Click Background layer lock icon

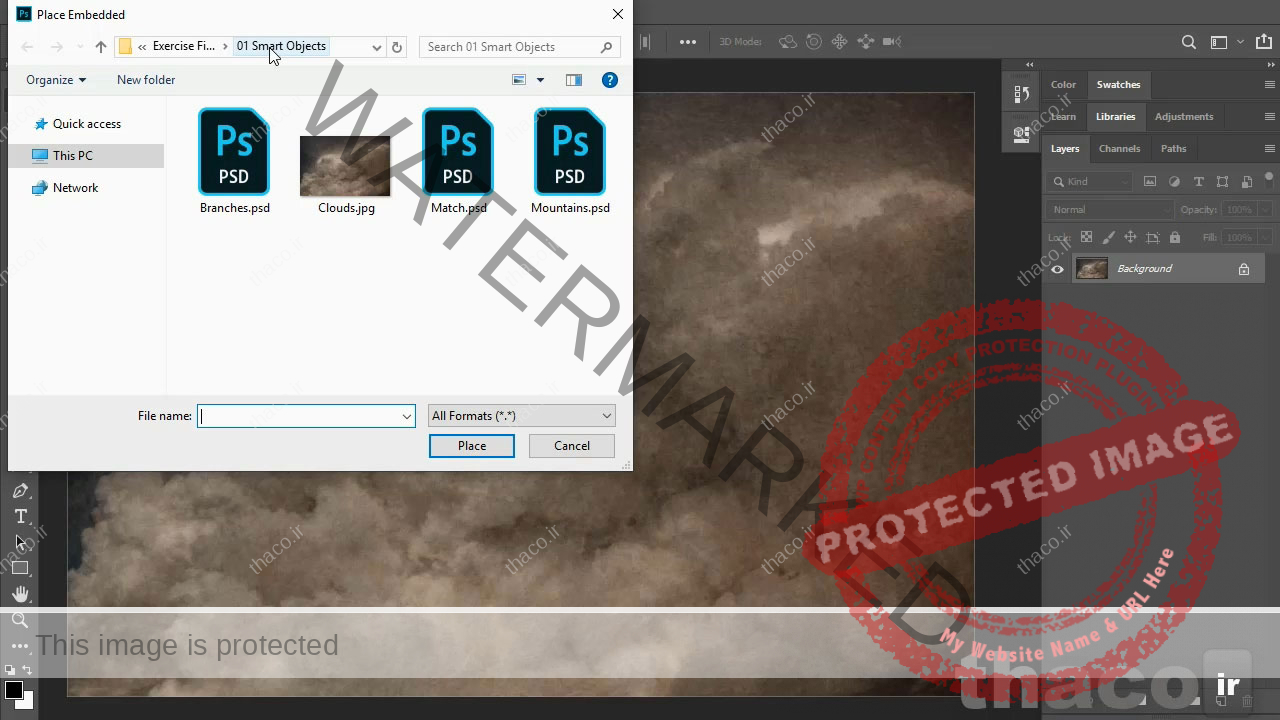click(1244, 269)
